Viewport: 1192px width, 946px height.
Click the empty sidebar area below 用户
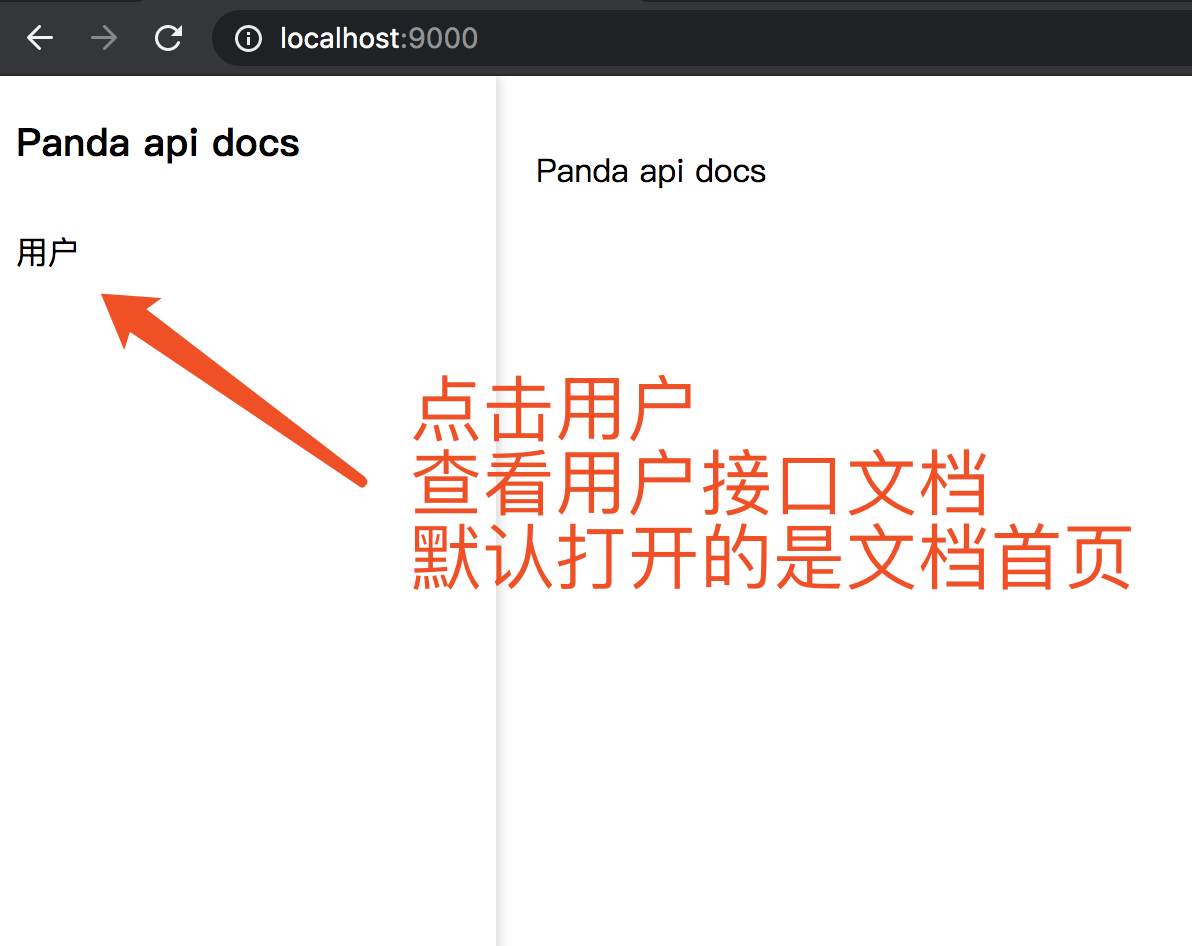[240, 650]
